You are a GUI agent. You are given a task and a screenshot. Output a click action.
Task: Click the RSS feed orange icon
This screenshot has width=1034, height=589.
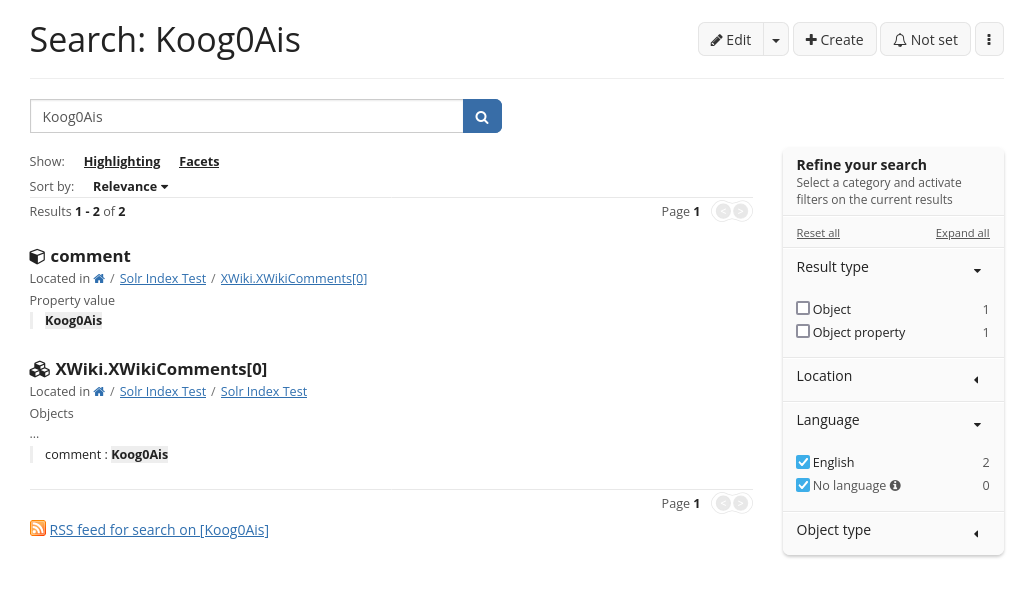click(x=38, y=529)
